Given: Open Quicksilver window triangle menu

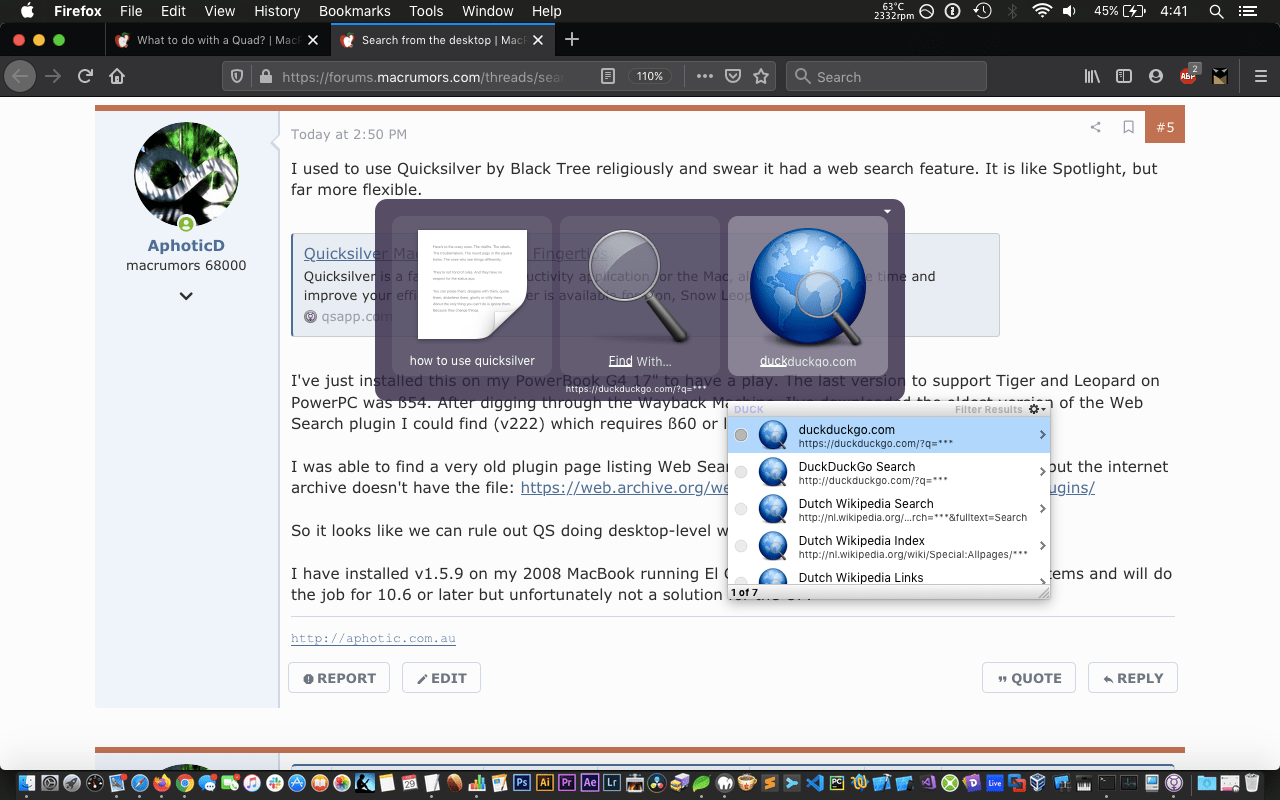Looking at the screenshot, I should tap(887, 211).
